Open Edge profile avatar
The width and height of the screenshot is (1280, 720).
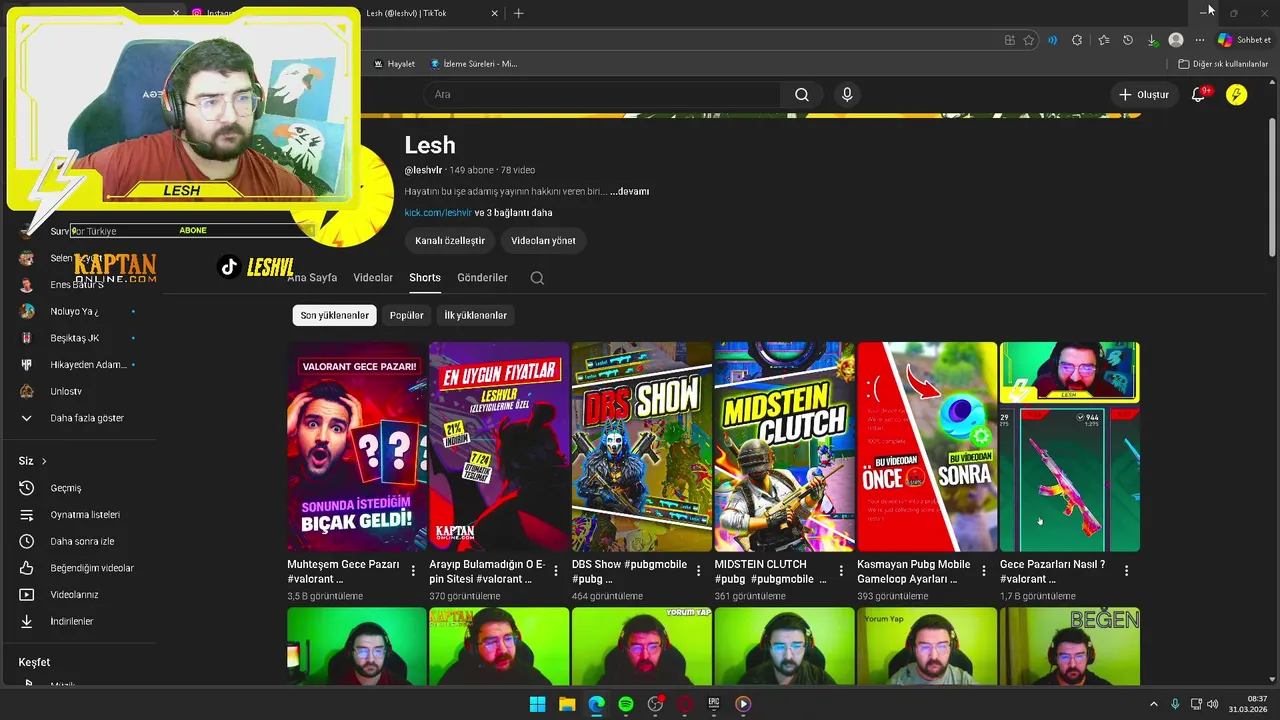click(x=1176, y=40)
